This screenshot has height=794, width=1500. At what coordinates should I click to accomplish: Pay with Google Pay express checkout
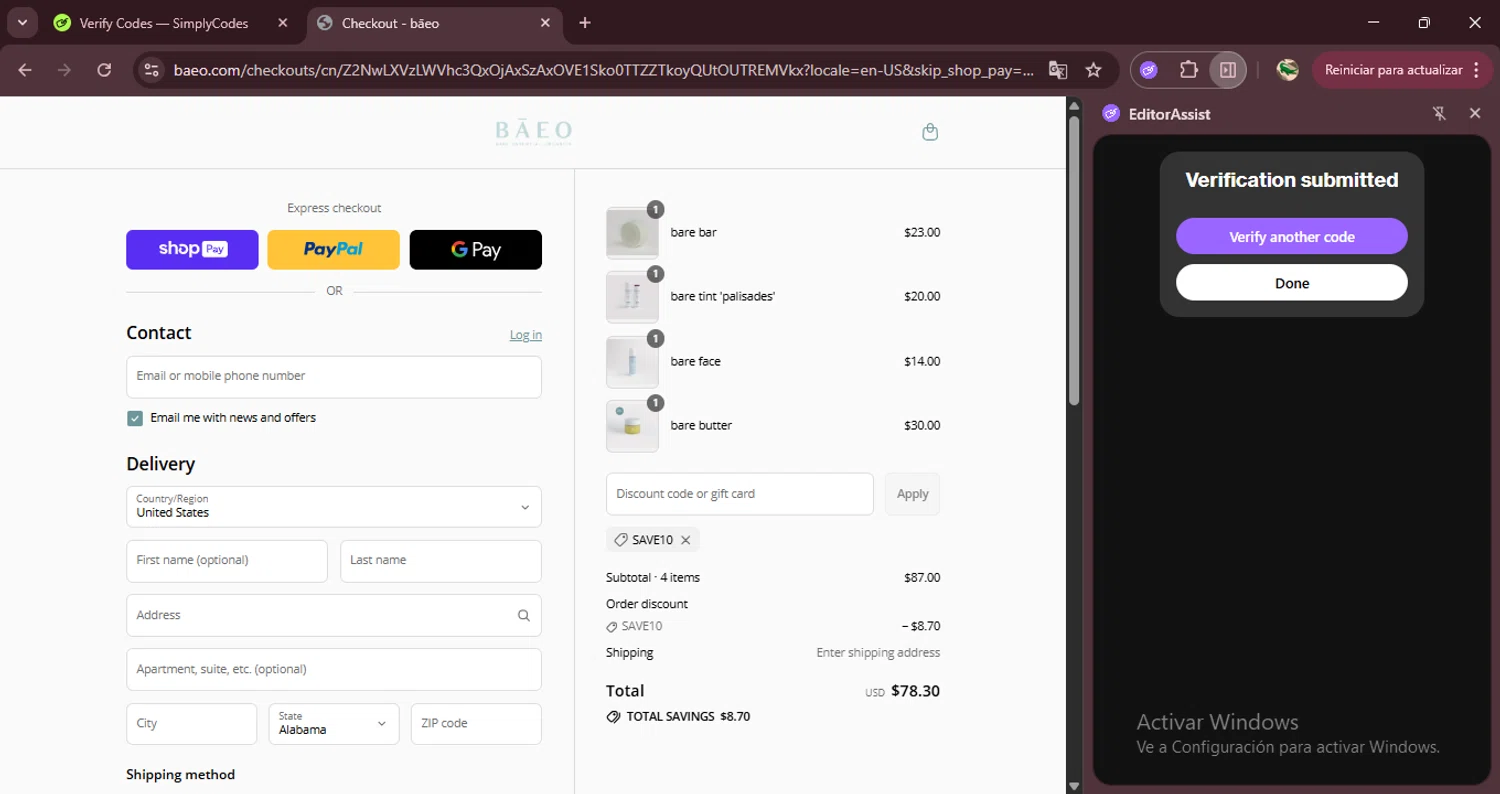coord(476,250)
